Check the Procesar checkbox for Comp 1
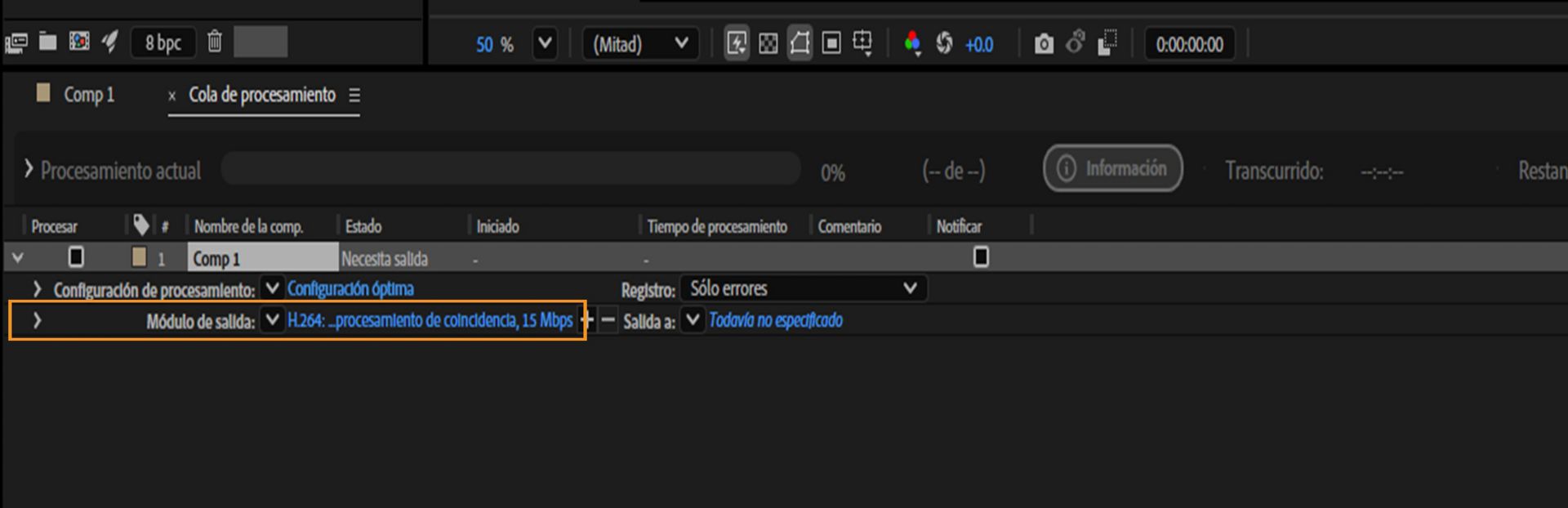1568x508 pixels. pyautogui.click(x=76, y=257)
